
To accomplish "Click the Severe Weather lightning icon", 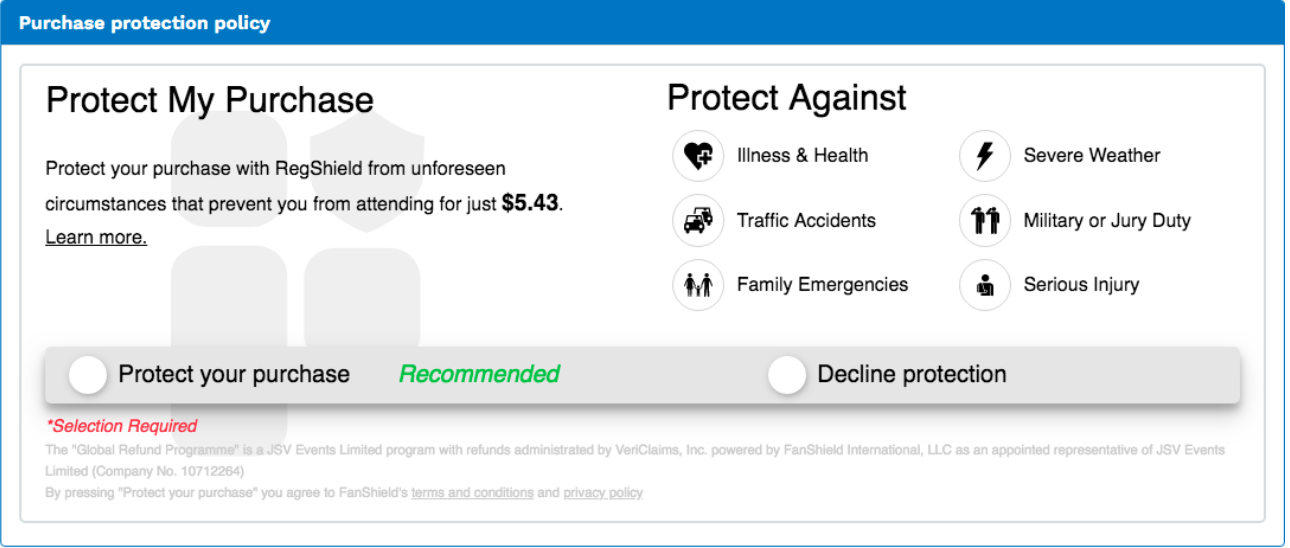I will coord(984,156).
